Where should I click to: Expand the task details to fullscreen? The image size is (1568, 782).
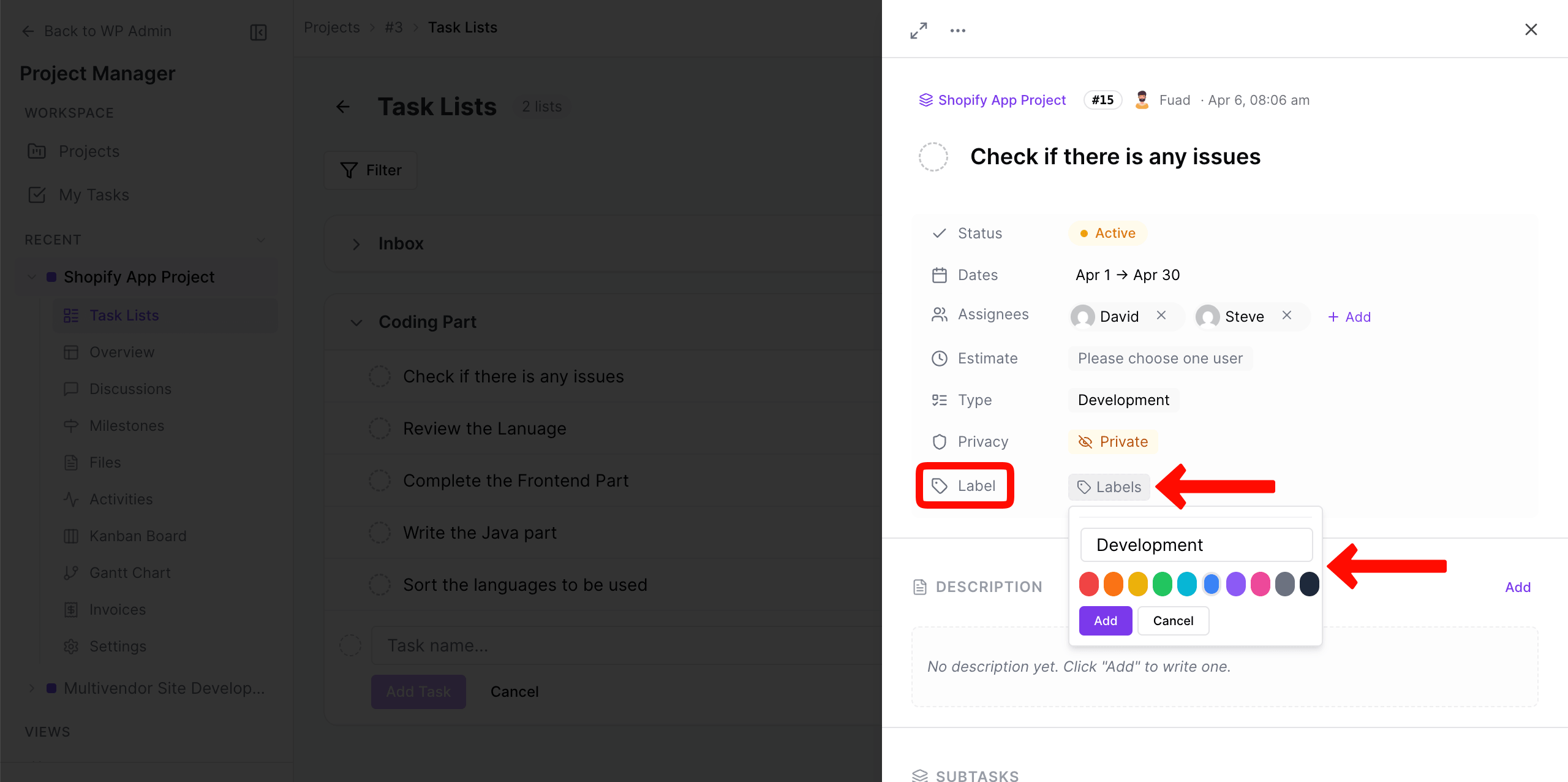click(918, 29)
